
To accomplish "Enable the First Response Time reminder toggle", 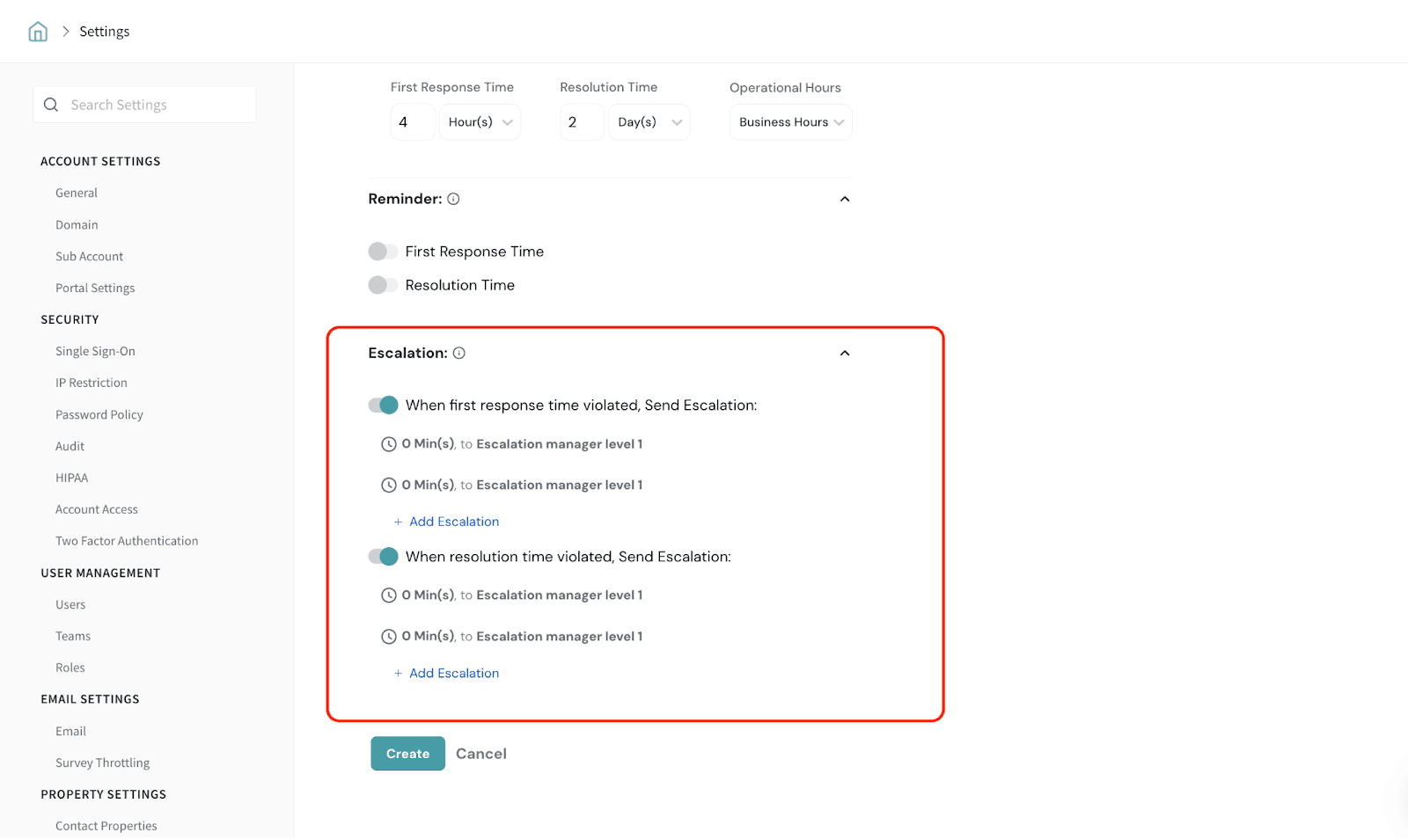I will [383, 252].
